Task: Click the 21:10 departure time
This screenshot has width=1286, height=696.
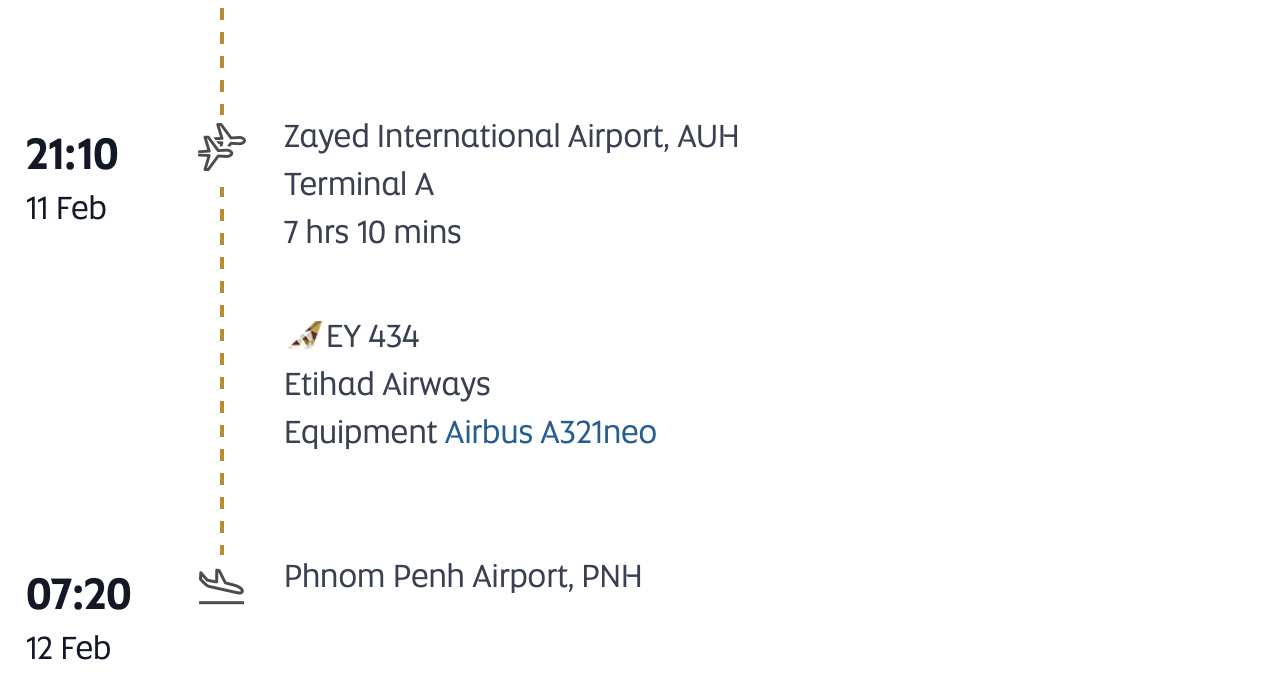Action: [x=72, y=155]
